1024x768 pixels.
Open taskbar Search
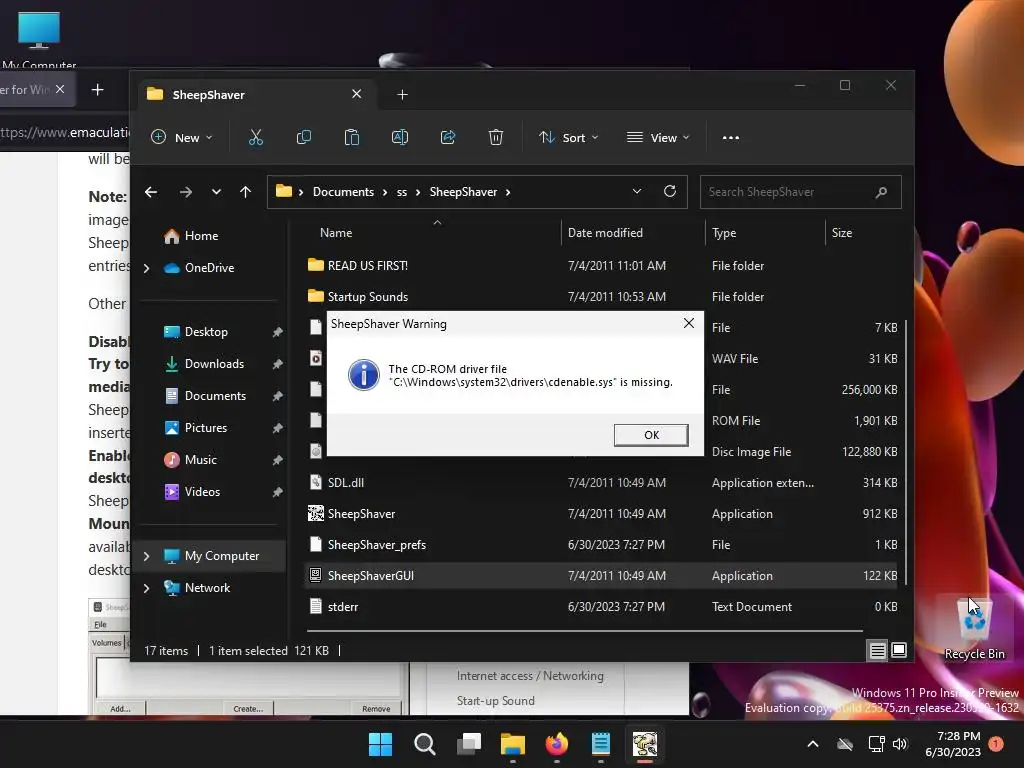pos(424,744)
